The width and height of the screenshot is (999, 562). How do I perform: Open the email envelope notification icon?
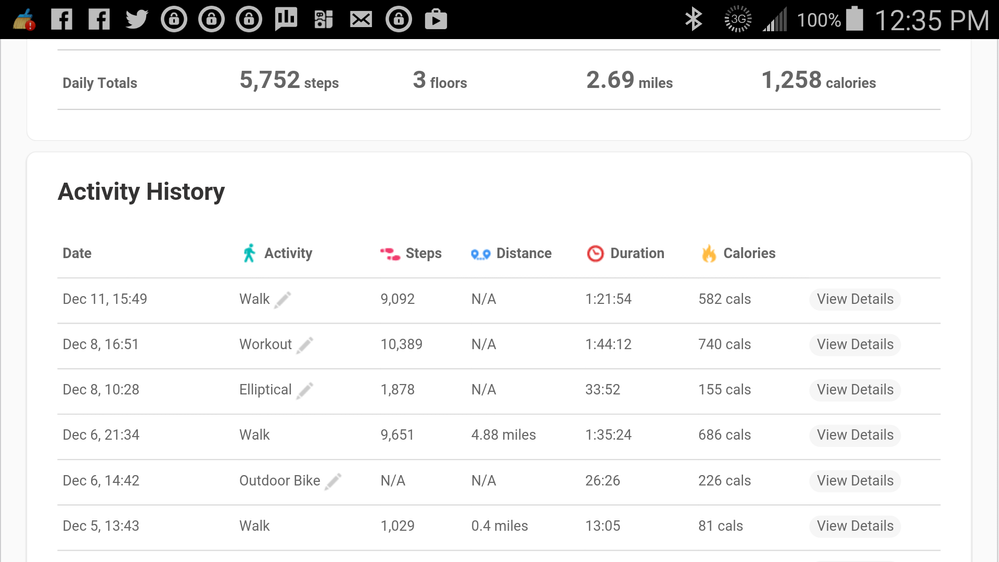tap(361, 20)
